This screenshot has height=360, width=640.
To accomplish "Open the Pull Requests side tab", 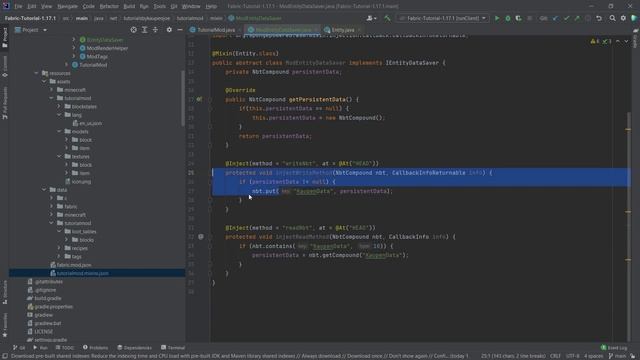I will coord(4,103).
